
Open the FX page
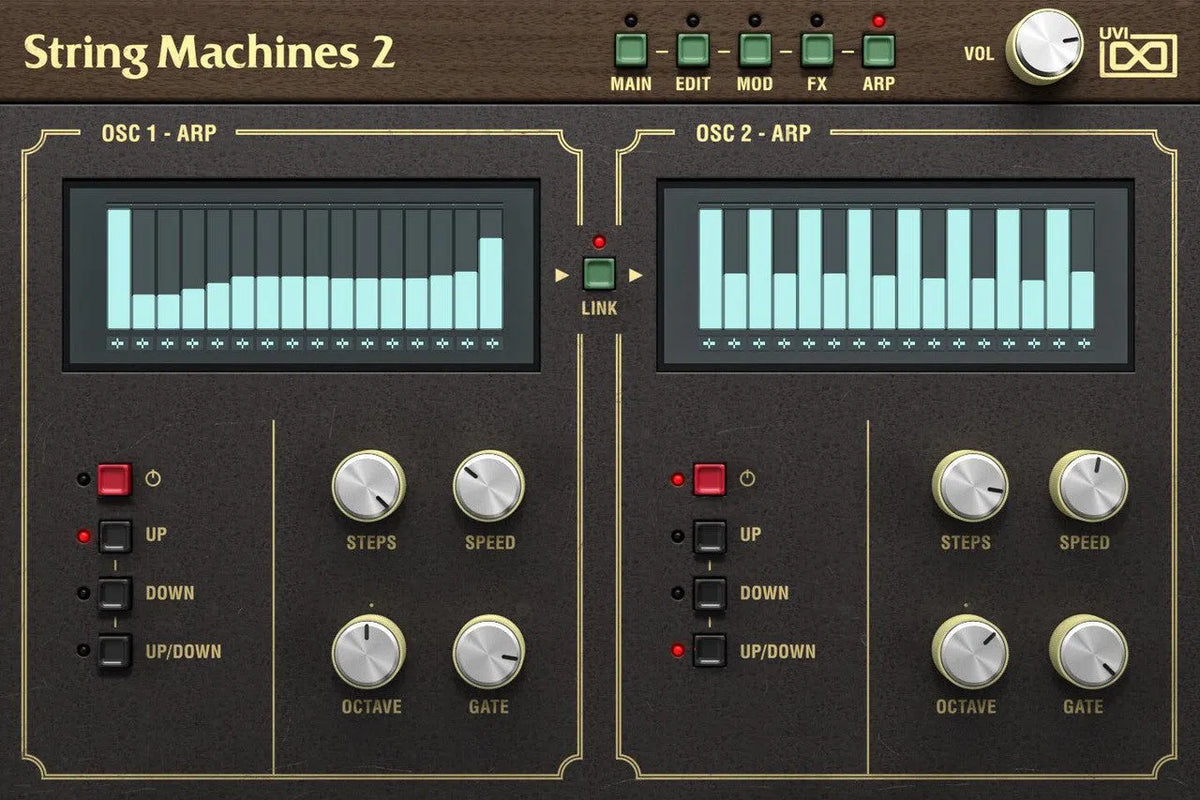point(816,47)
